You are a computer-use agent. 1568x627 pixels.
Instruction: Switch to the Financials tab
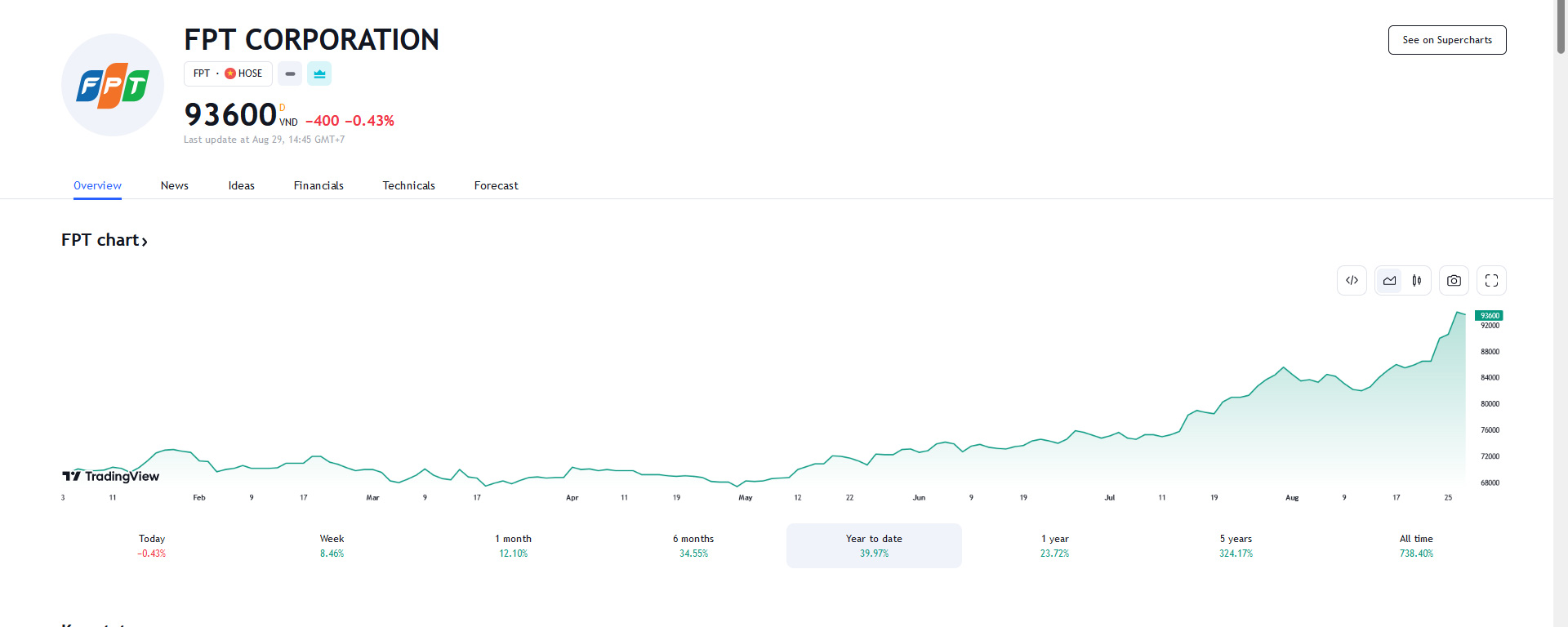[318, 185]
